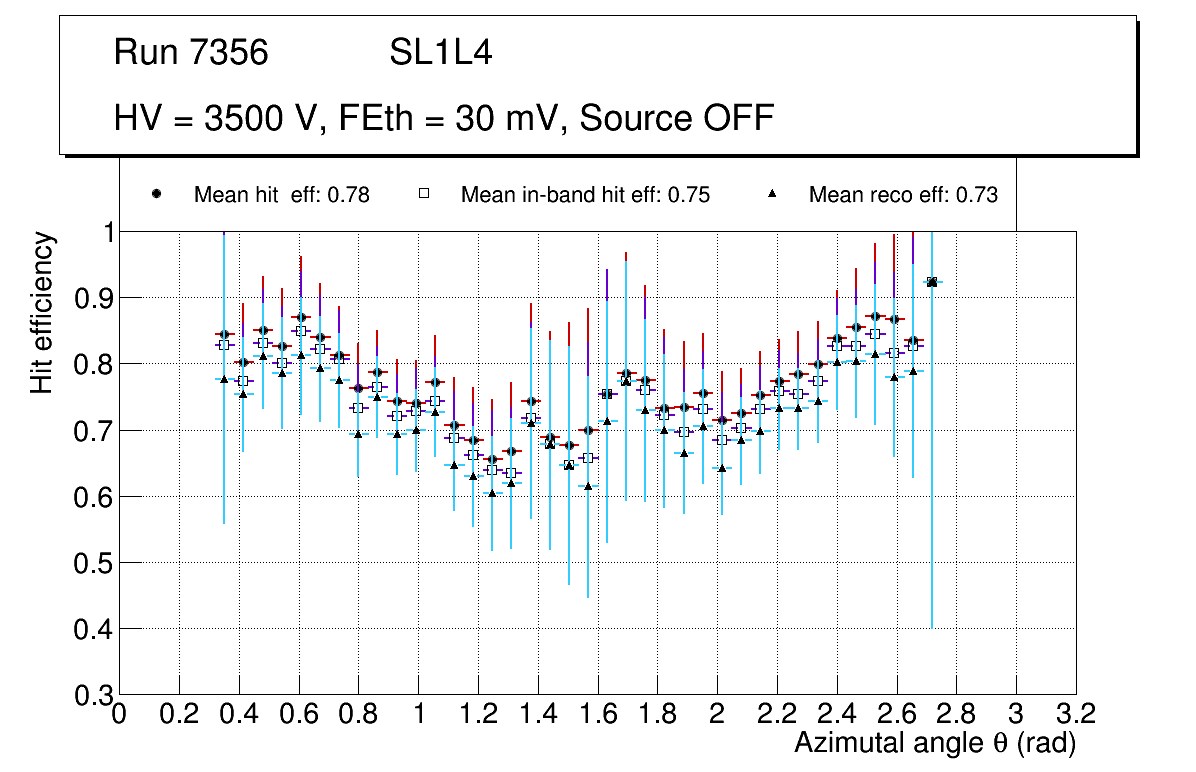Select the 'SL1L4' label in the title box

440,53
